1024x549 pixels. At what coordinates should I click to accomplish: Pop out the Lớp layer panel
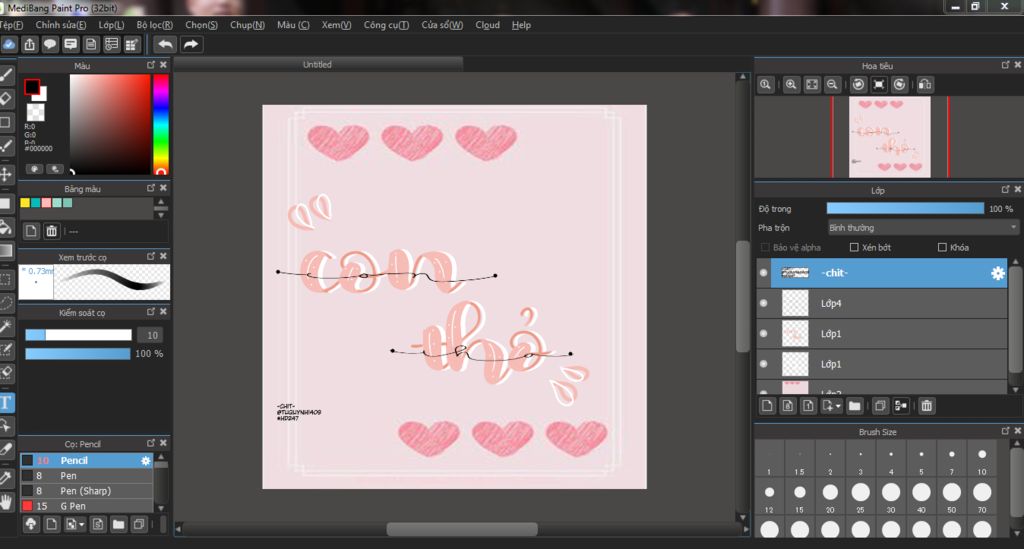(x=1005, y=189)
